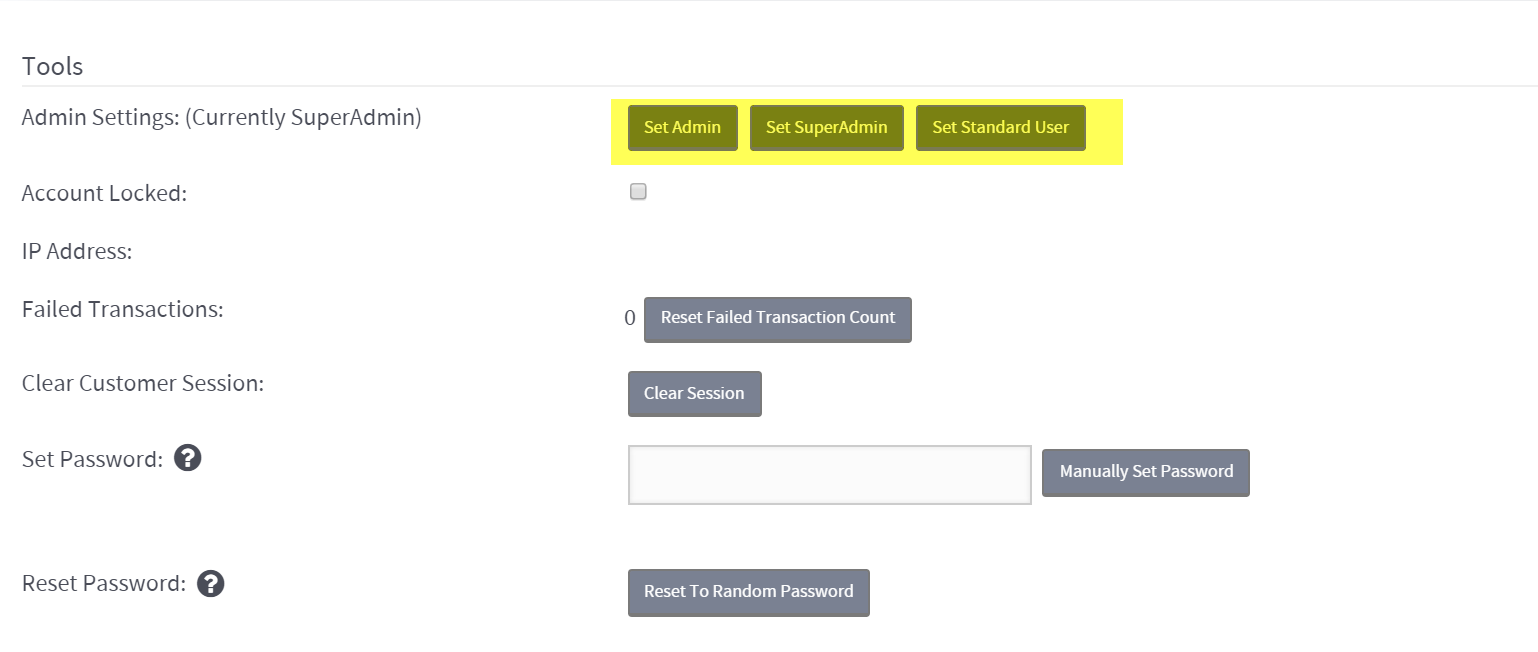Click the Manually Set Password button
The image size is (1538, 652).
click(x=1145, y=472)
